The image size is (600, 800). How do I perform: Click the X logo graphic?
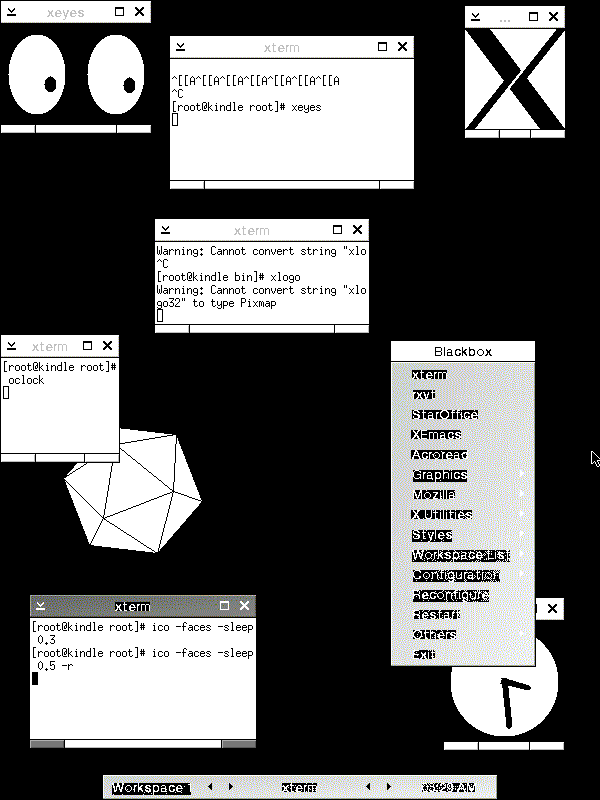(515, 79)
